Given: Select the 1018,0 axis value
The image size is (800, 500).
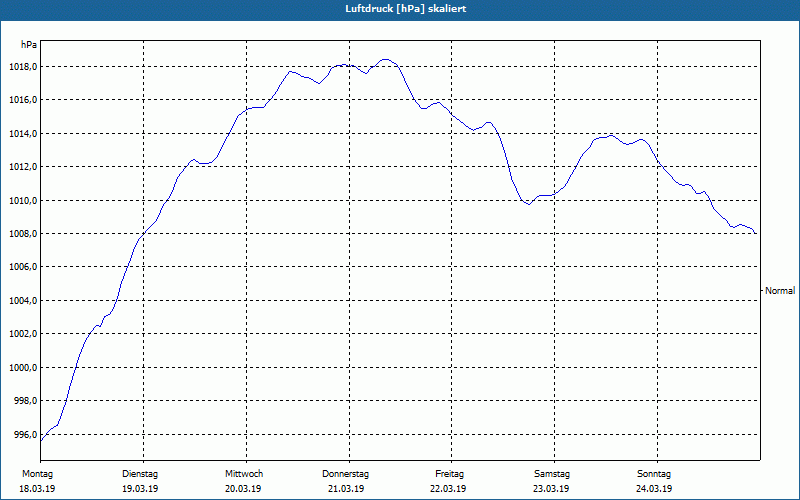Looking at the screenshot, I should [x=23, y=67].
